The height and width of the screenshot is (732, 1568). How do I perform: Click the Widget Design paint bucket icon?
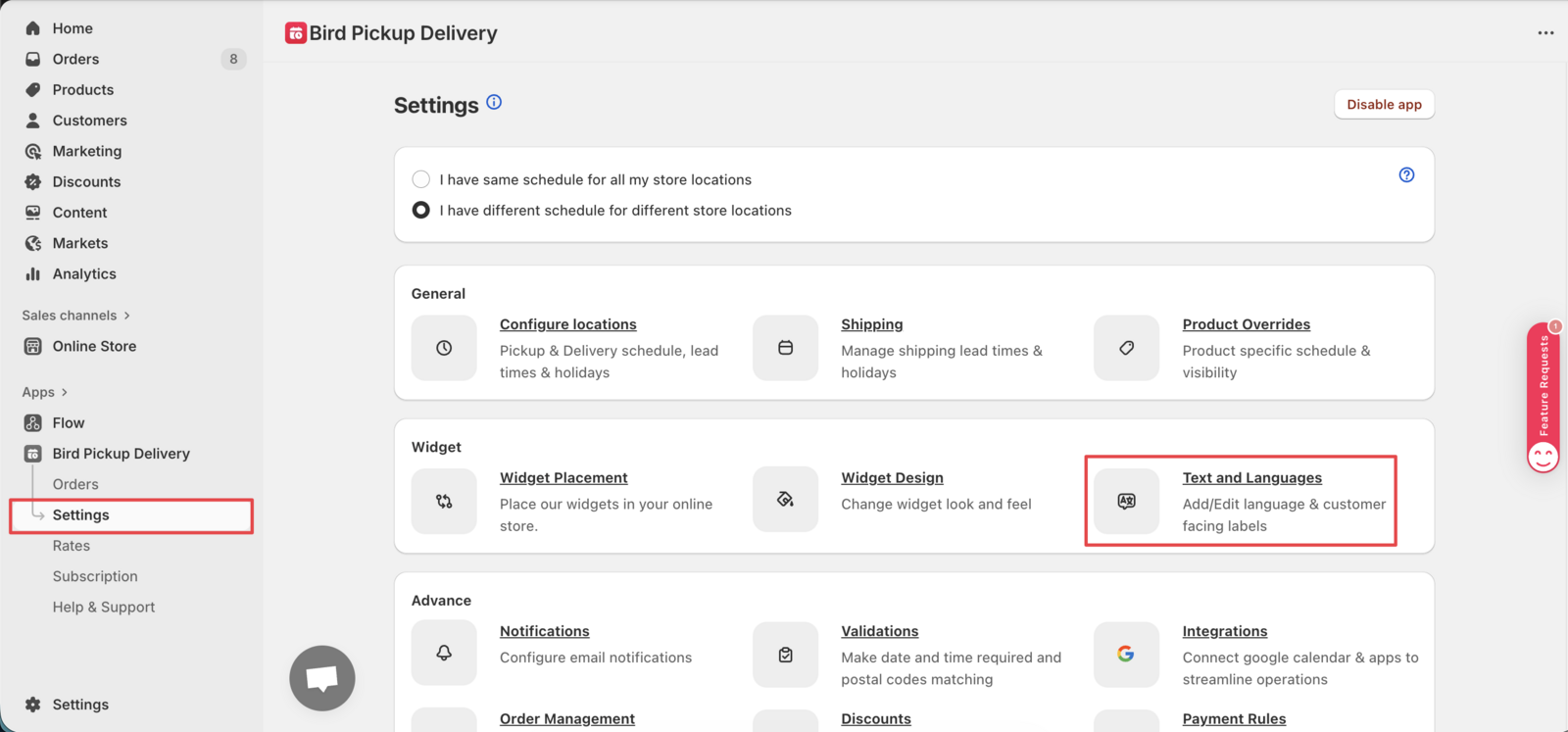click(x=785, y=500)
